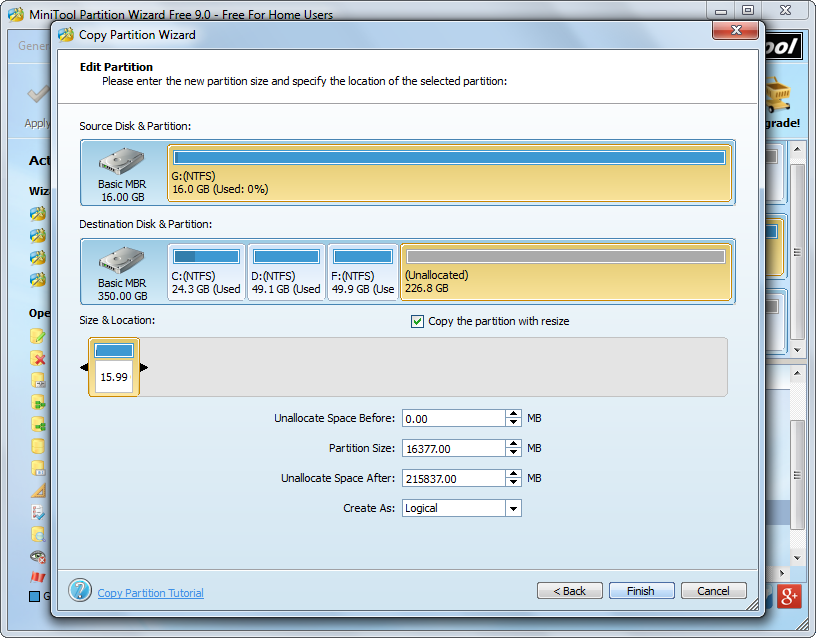The image size is (816, 638).
Task: Click the plain yellow disk icon in sidebar
Action: [37, 446]
